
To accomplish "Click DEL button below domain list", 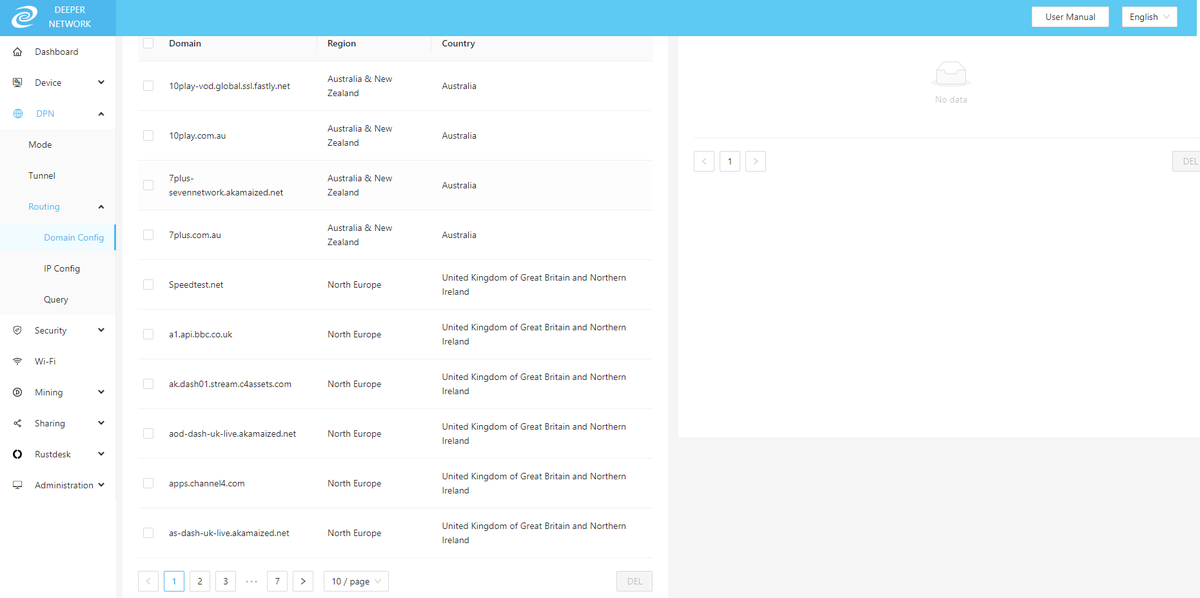I will pyautogui.click(x=634, y=581).
